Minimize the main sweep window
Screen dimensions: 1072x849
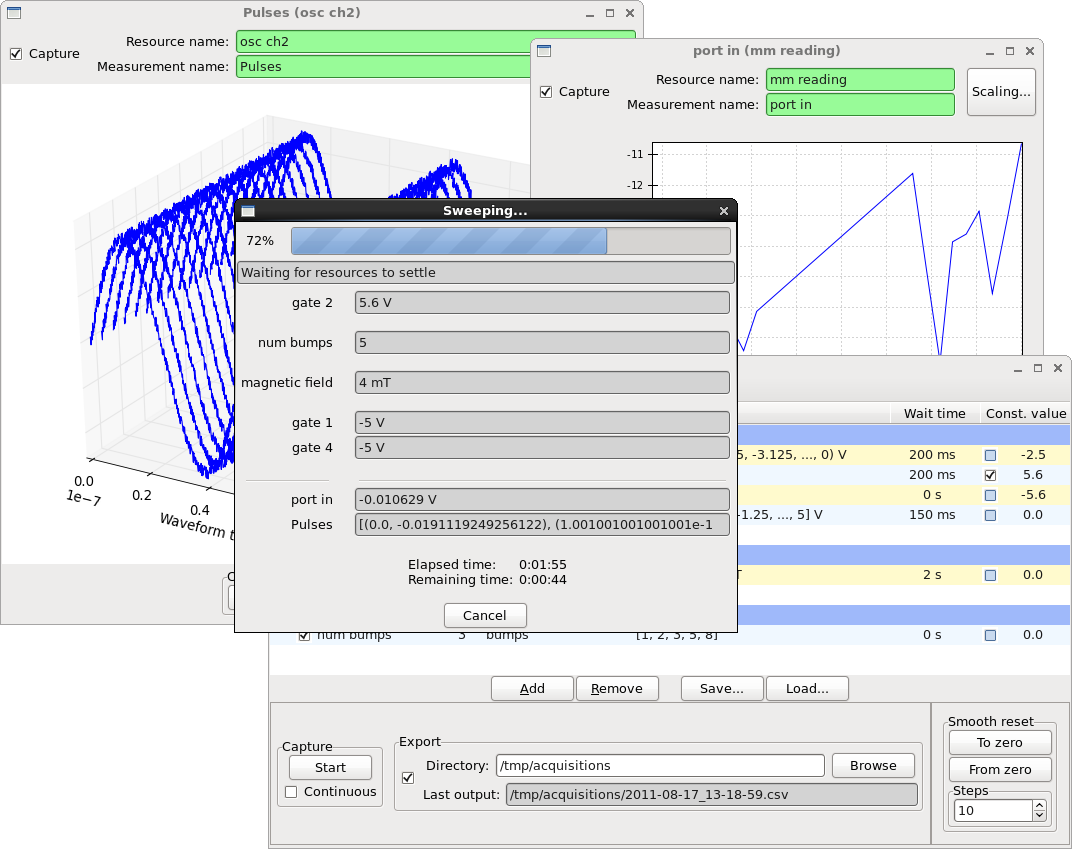tap(1018, 368)
